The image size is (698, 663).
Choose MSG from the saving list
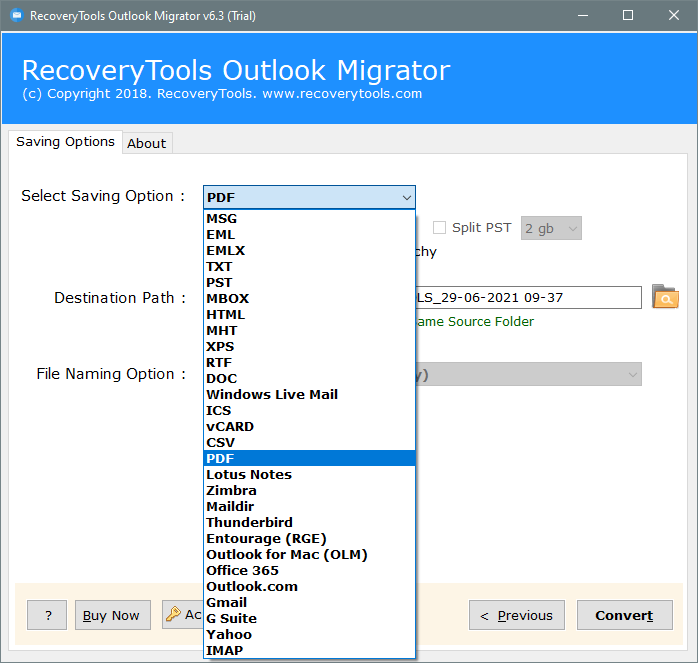pos(309,219)
